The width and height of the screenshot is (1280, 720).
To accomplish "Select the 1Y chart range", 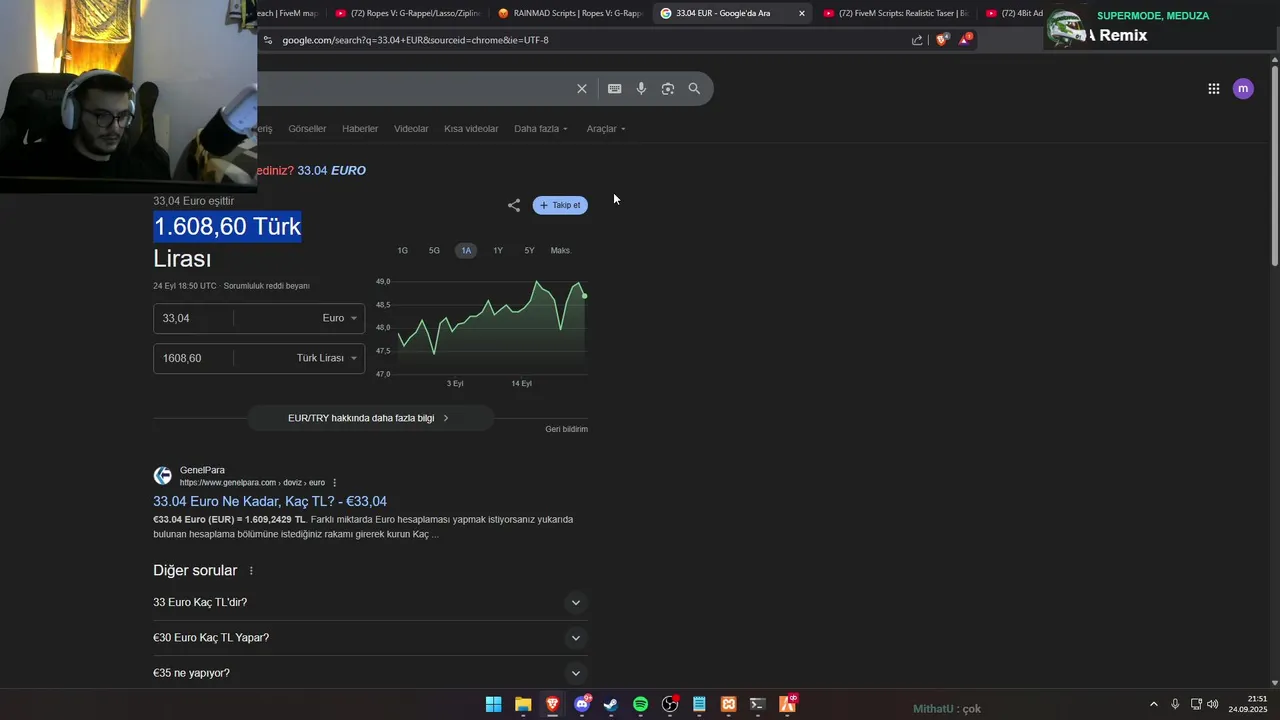I will click(x=498, y=251).
